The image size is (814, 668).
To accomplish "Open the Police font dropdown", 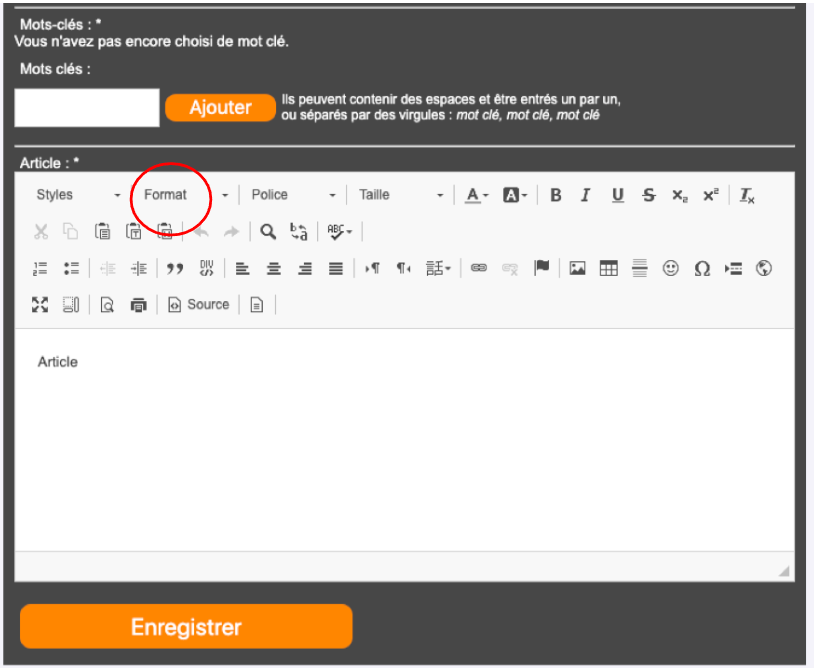I will 293,195.
